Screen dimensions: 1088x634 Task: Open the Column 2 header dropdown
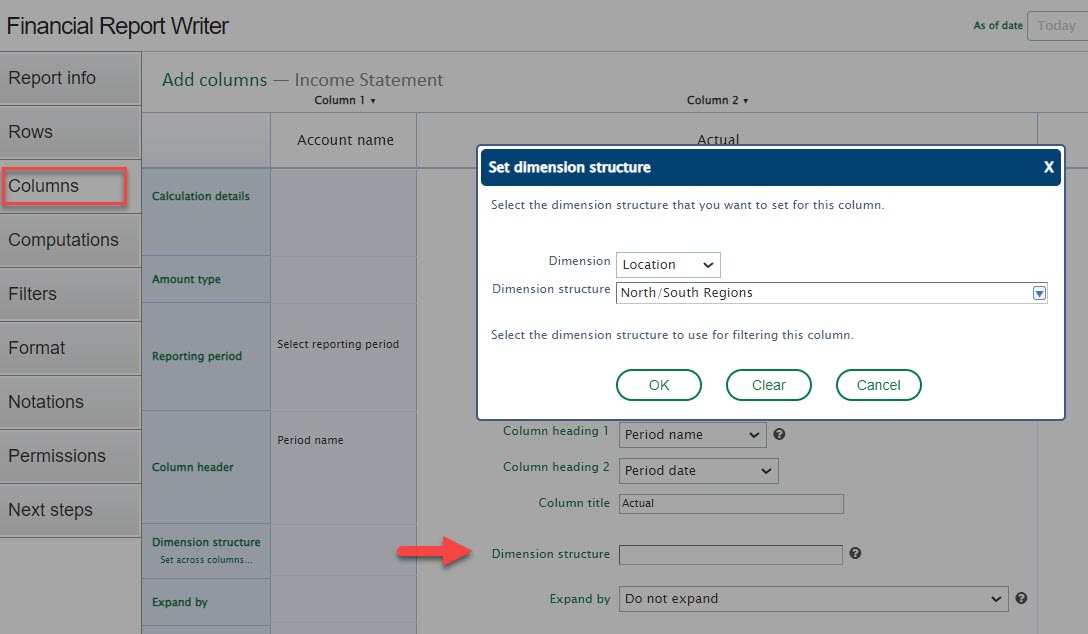coord(718,100)
